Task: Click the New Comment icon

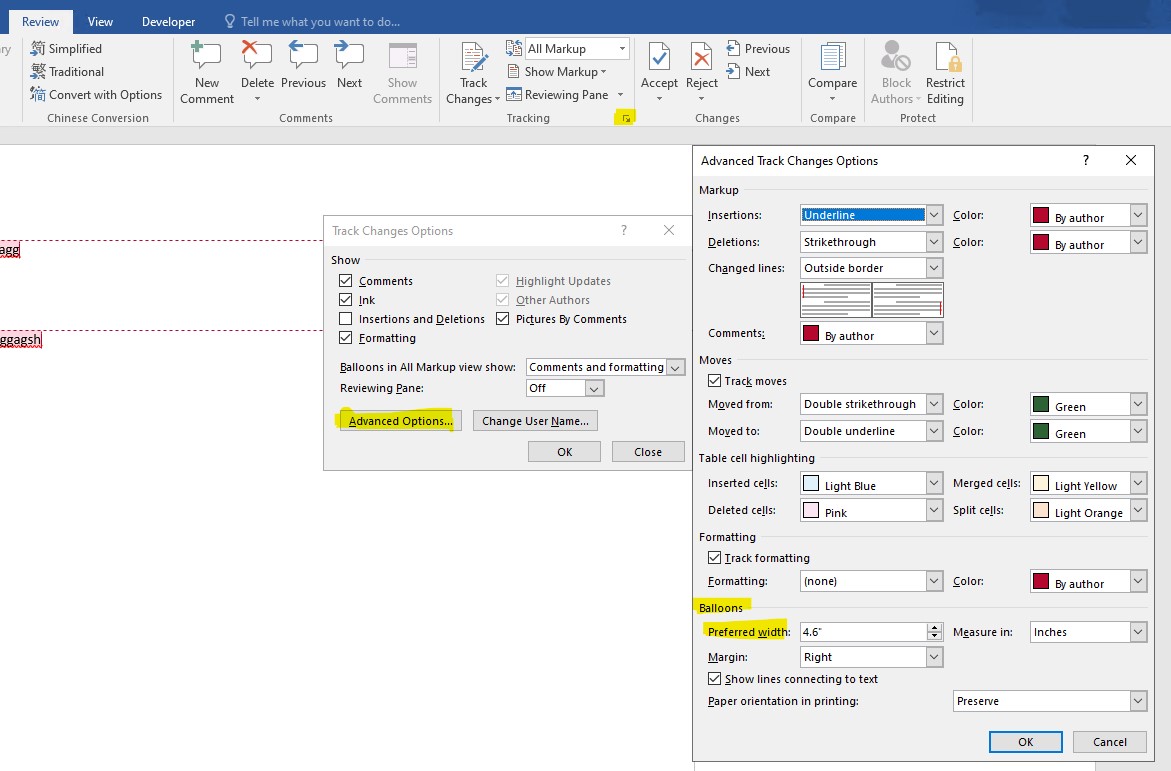Action: [206, 56]
